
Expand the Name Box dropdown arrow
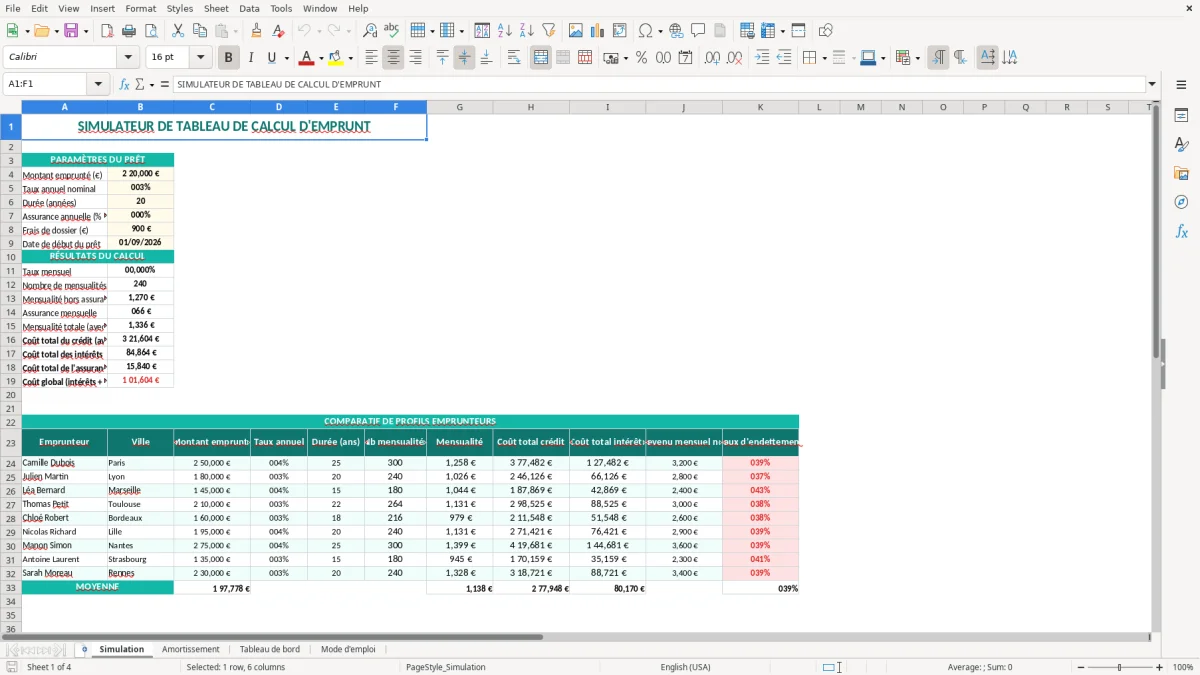pos(98,85)
